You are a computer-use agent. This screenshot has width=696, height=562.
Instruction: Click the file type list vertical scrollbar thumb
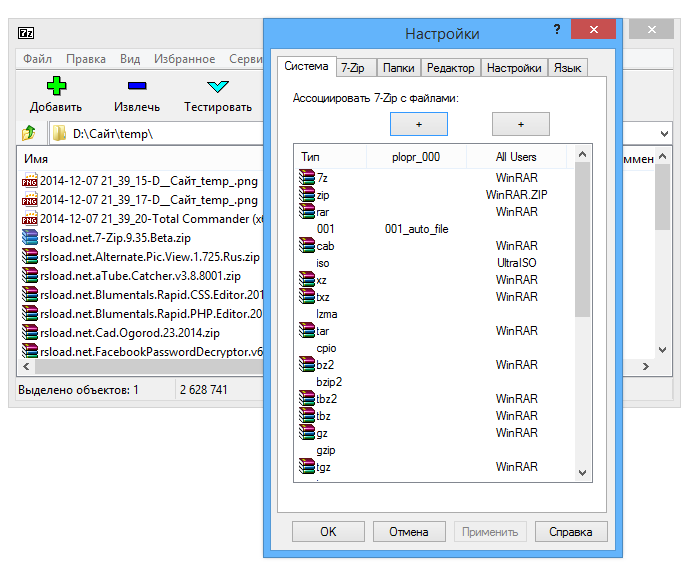582,239
